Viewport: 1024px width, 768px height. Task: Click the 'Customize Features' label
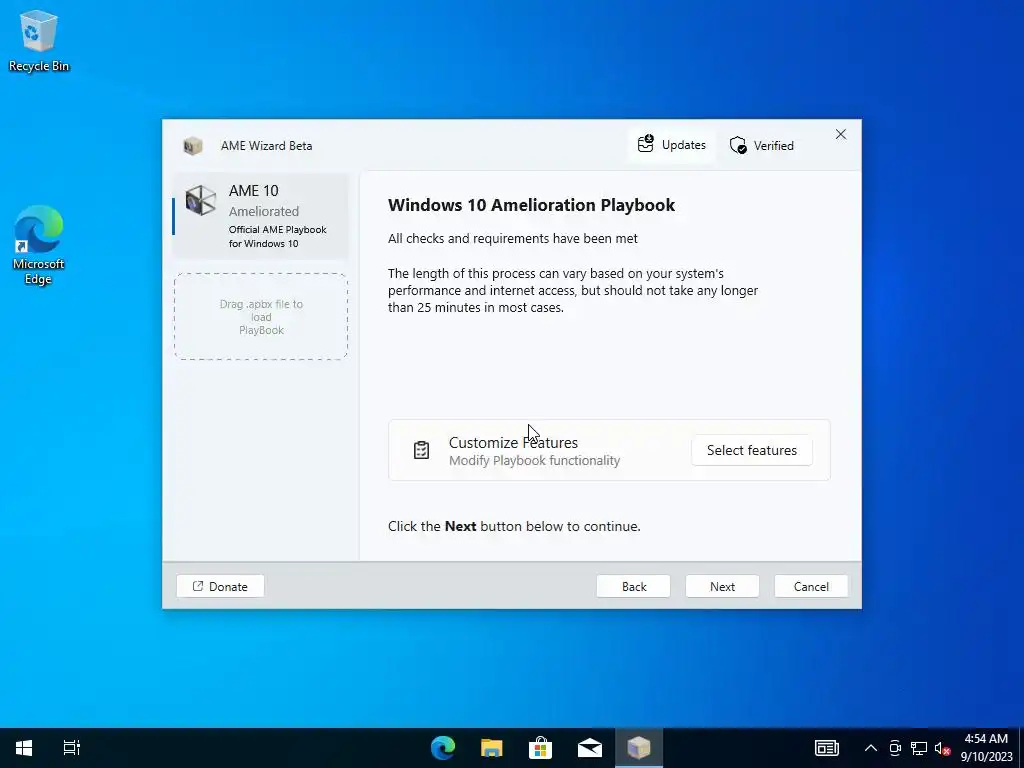coord(513,442)
